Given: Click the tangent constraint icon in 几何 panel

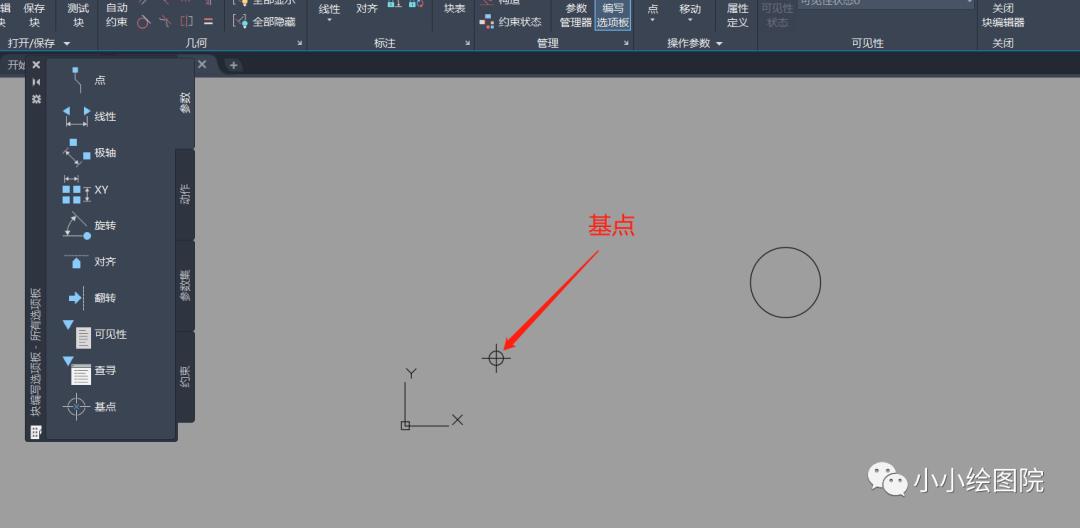Looking at the screenshot, I should tap(143, 22).
